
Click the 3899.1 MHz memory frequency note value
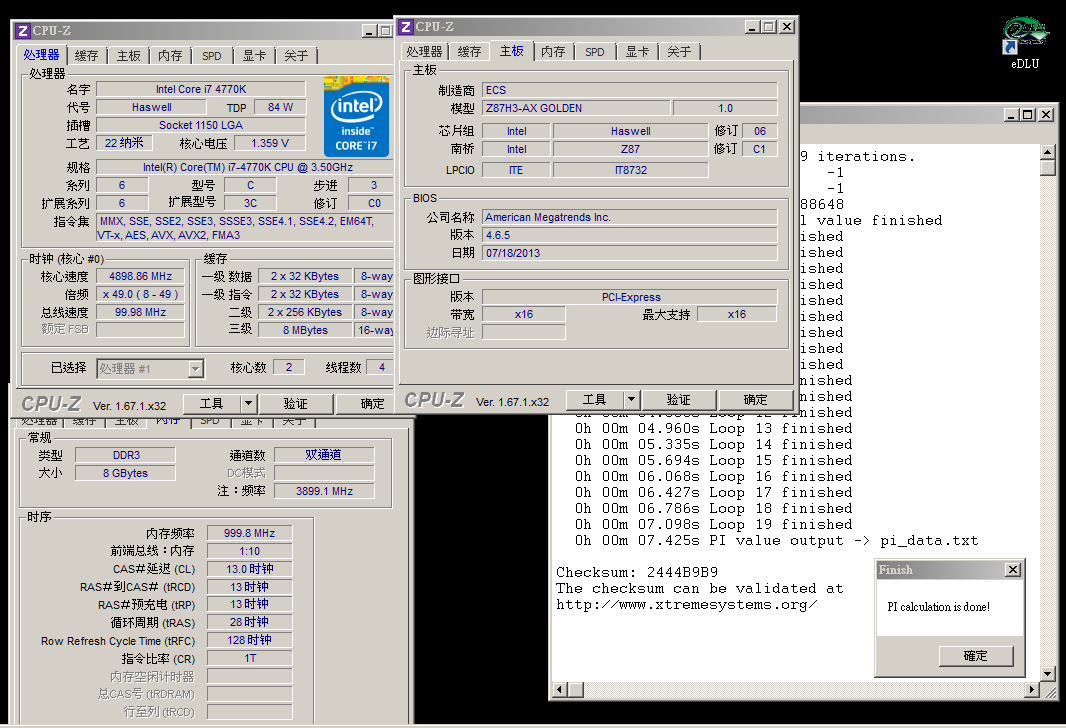tap(324, 491)
